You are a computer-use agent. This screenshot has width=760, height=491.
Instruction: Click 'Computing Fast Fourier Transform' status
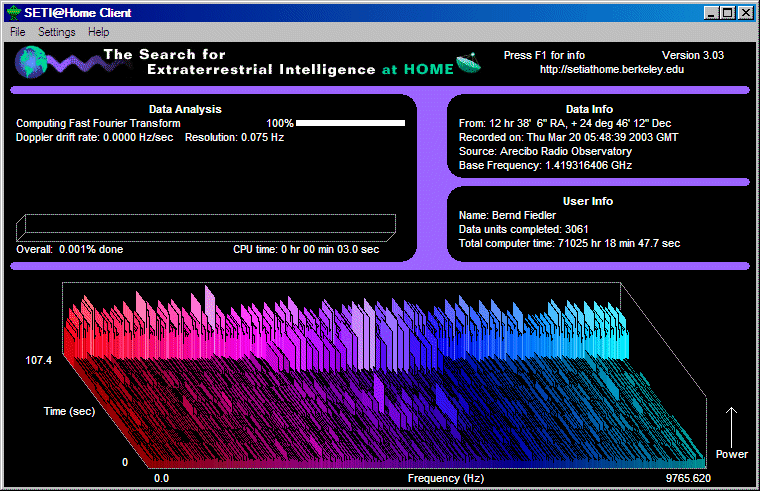pyautogui.click(x=98, y=123)
